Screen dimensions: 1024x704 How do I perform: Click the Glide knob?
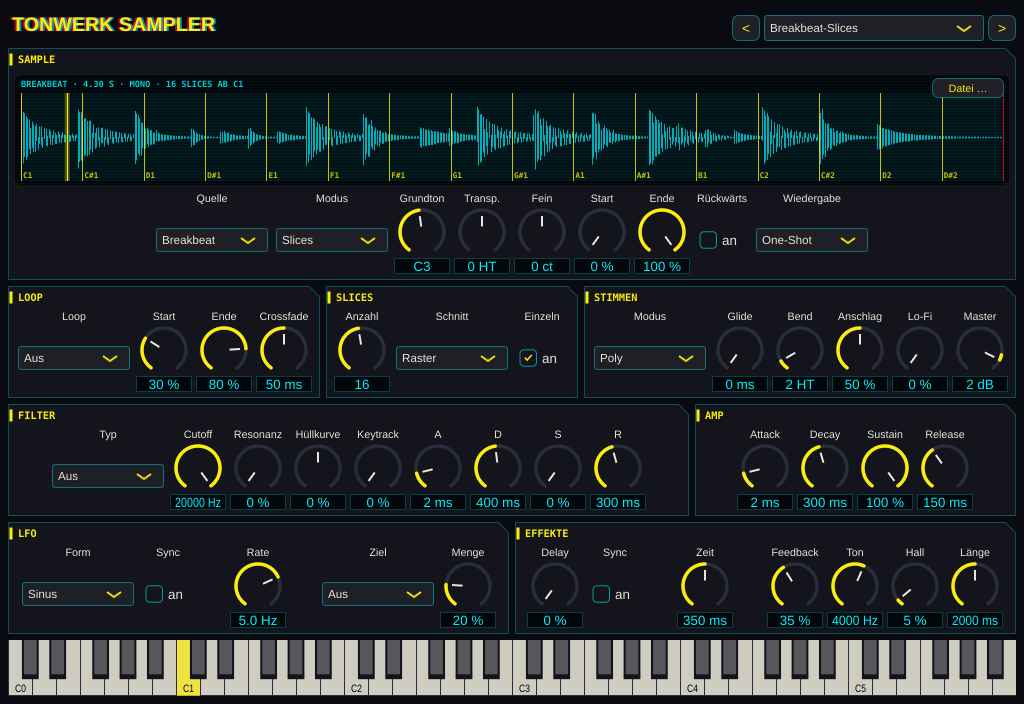pos(740,350)
